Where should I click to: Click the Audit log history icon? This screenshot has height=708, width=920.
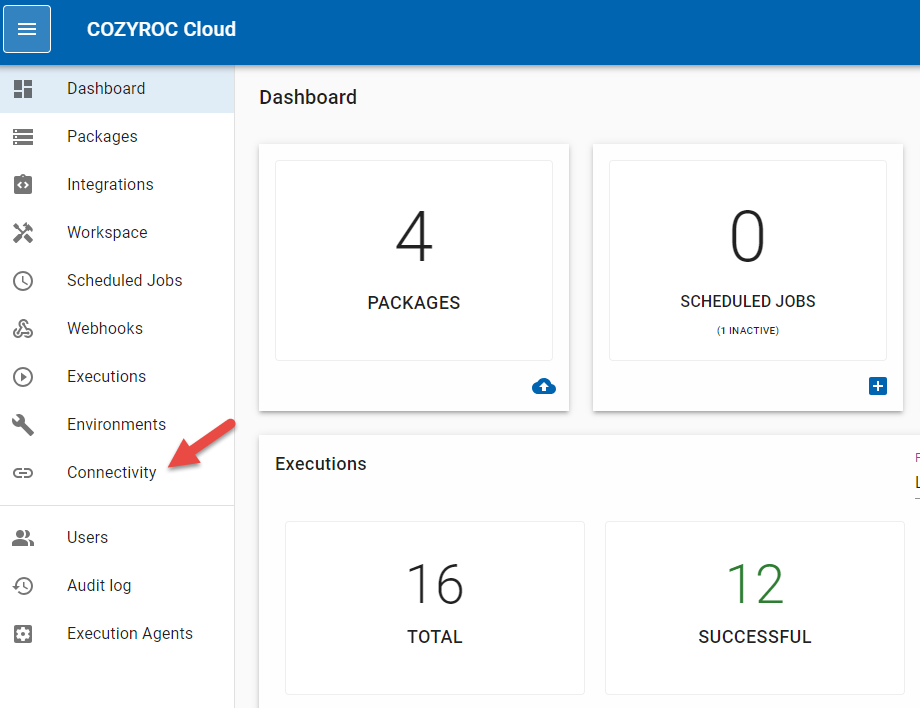coord(23,585)
